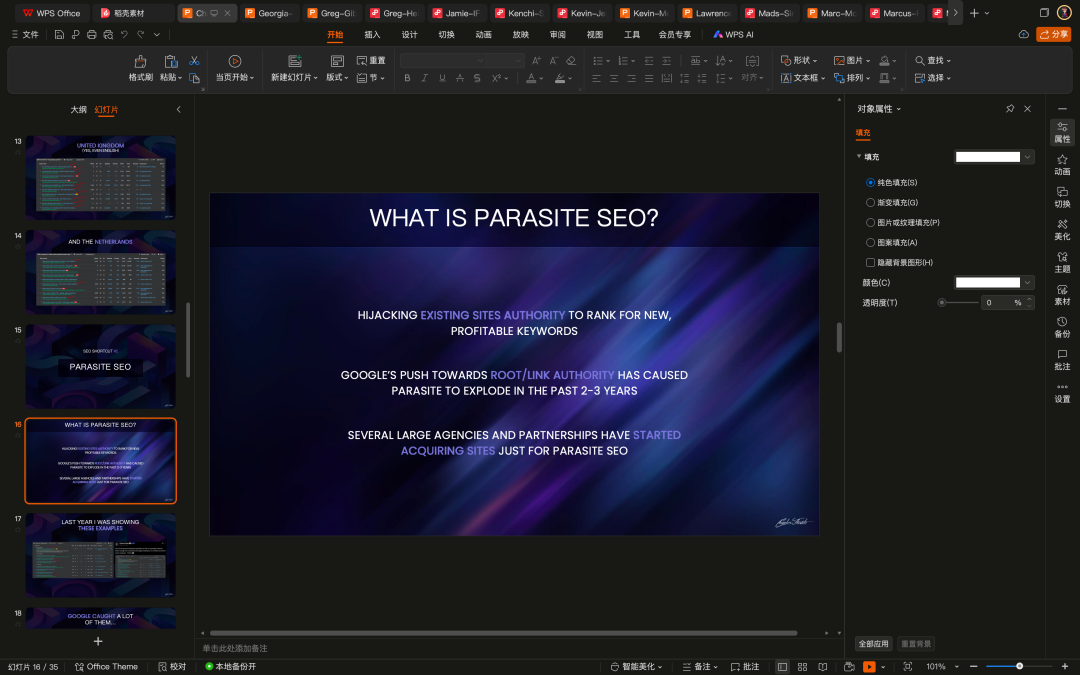Click the Copy icon below the scissors

click(194, 78)
